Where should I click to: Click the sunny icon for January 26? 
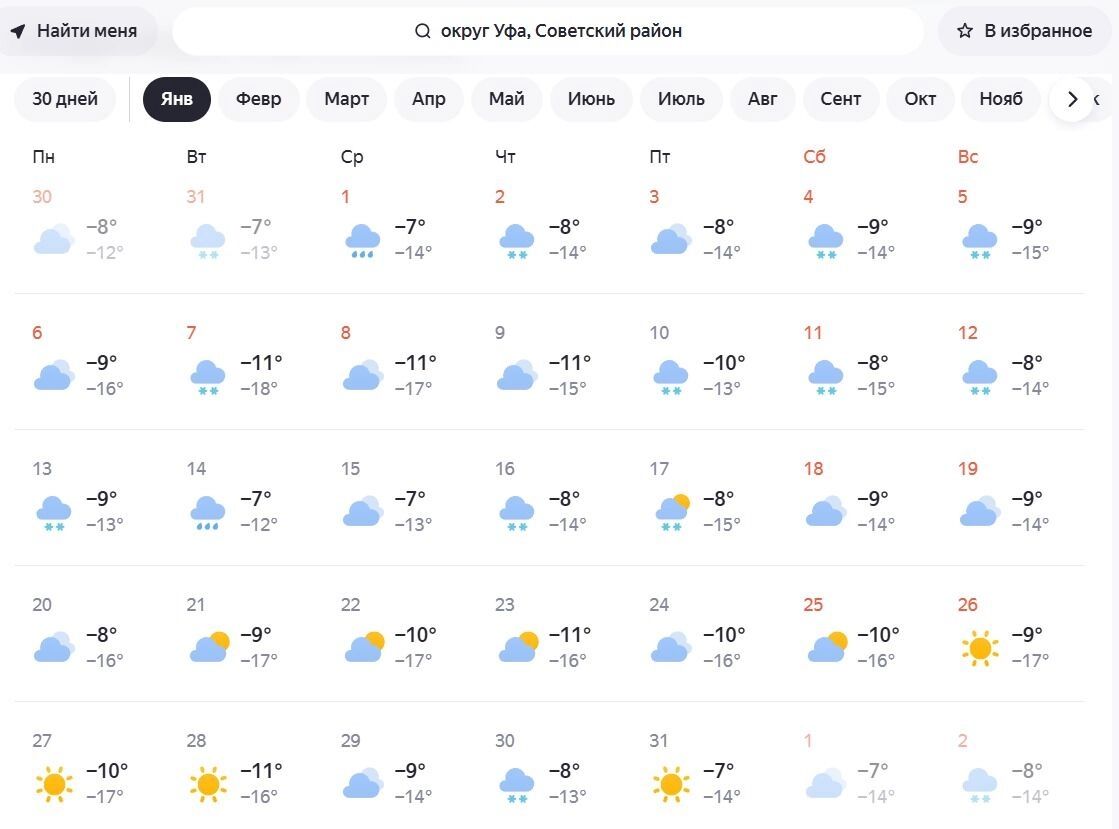(980, 648)
